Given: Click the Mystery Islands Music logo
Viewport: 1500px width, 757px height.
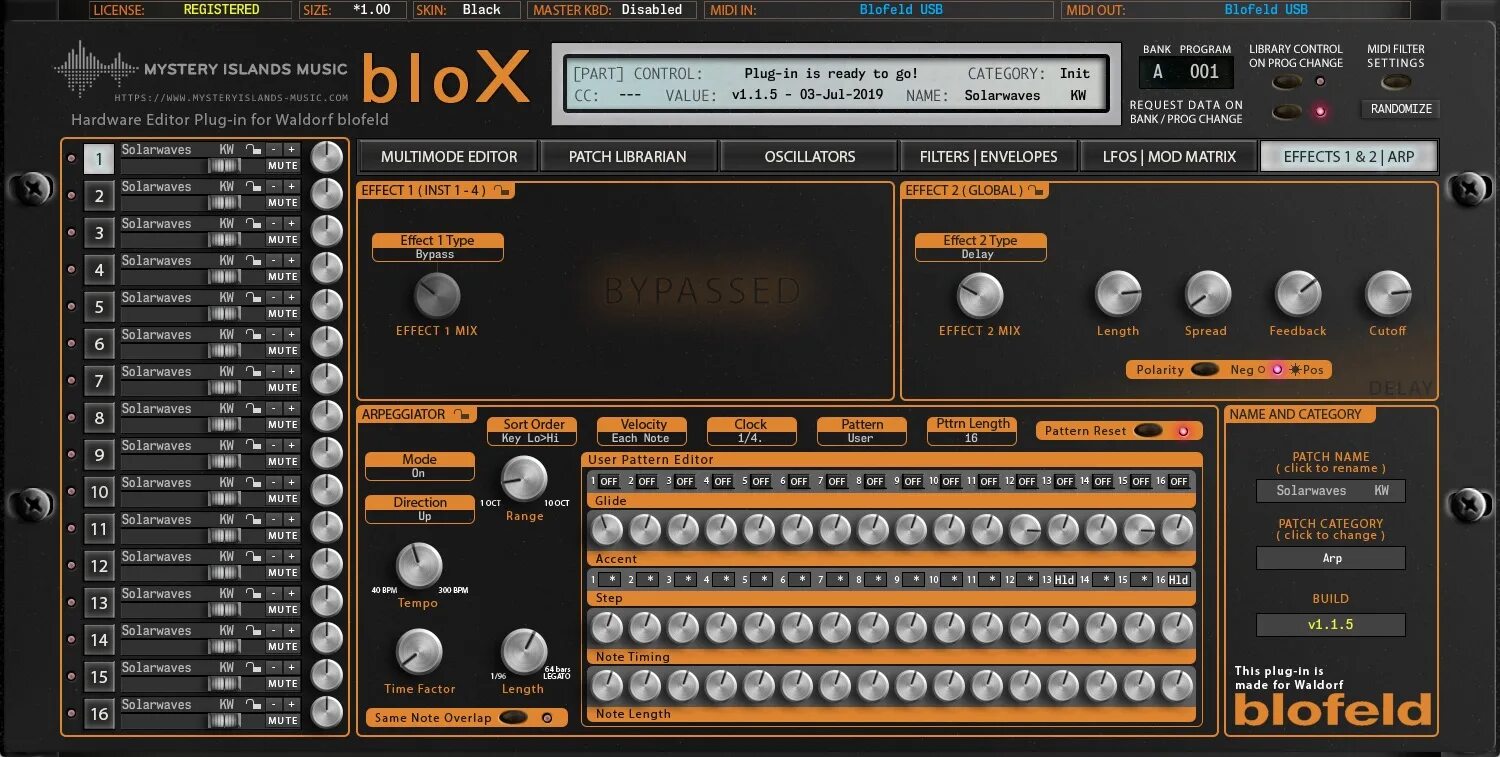Looking at the screenshot, I should (x=201, y=70).
